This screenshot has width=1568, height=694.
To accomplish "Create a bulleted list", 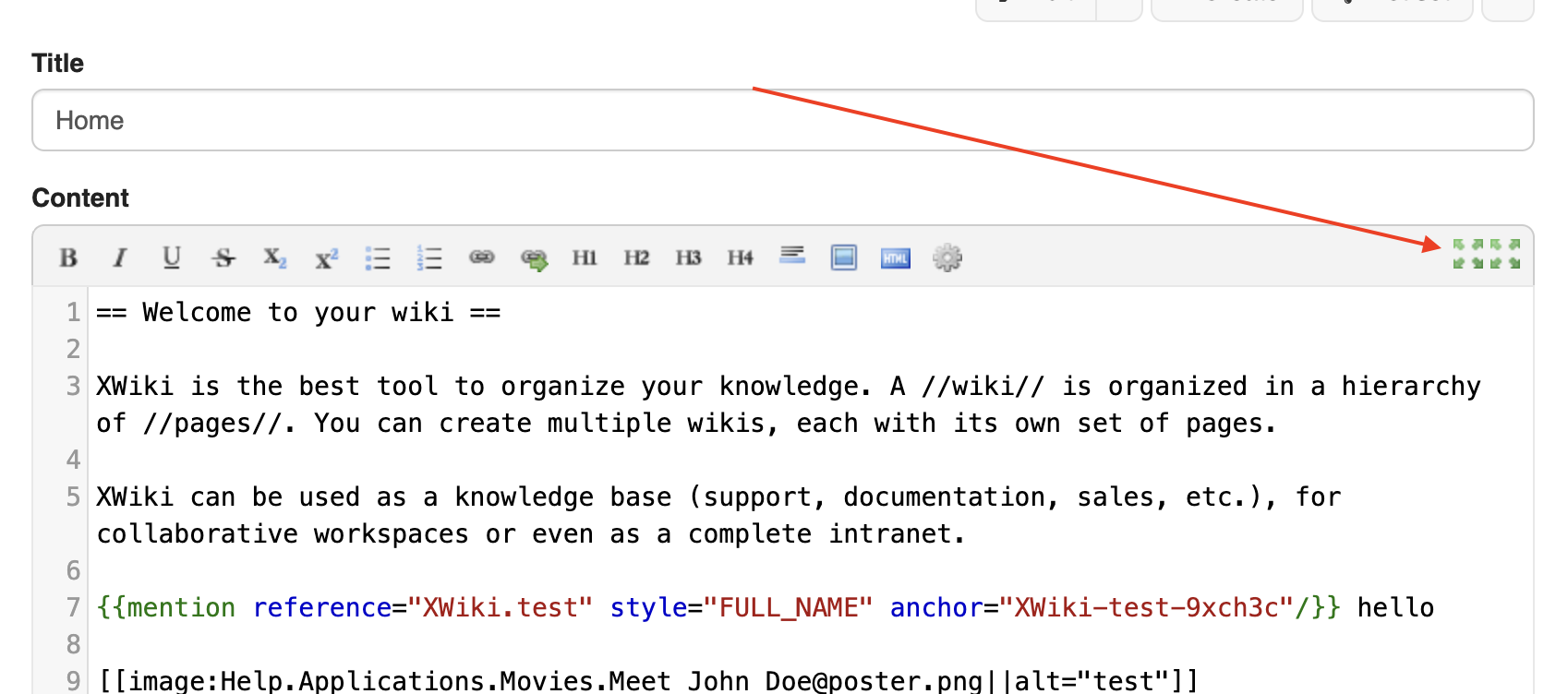I will 378,257.
